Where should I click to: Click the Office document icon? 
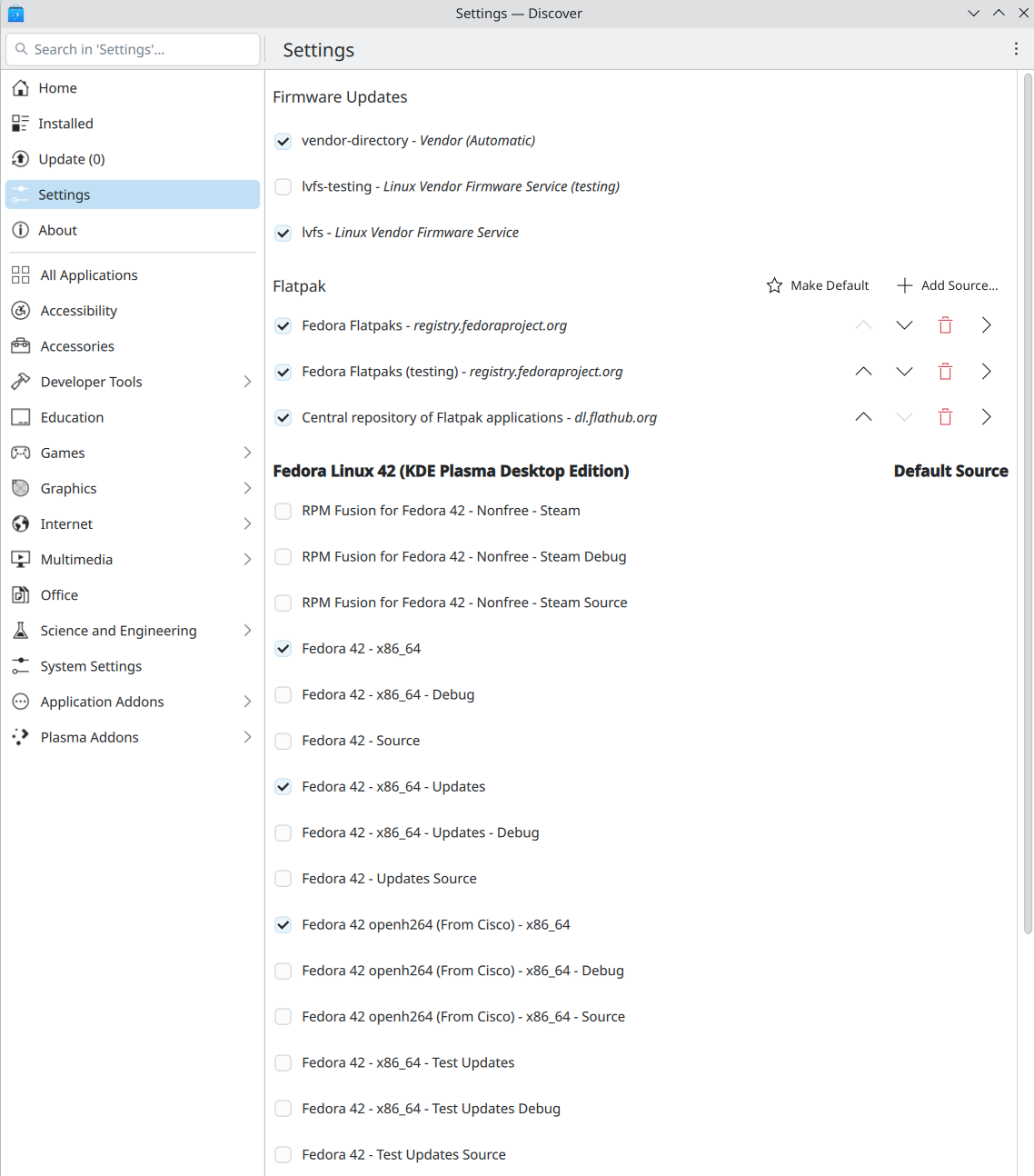21,594
